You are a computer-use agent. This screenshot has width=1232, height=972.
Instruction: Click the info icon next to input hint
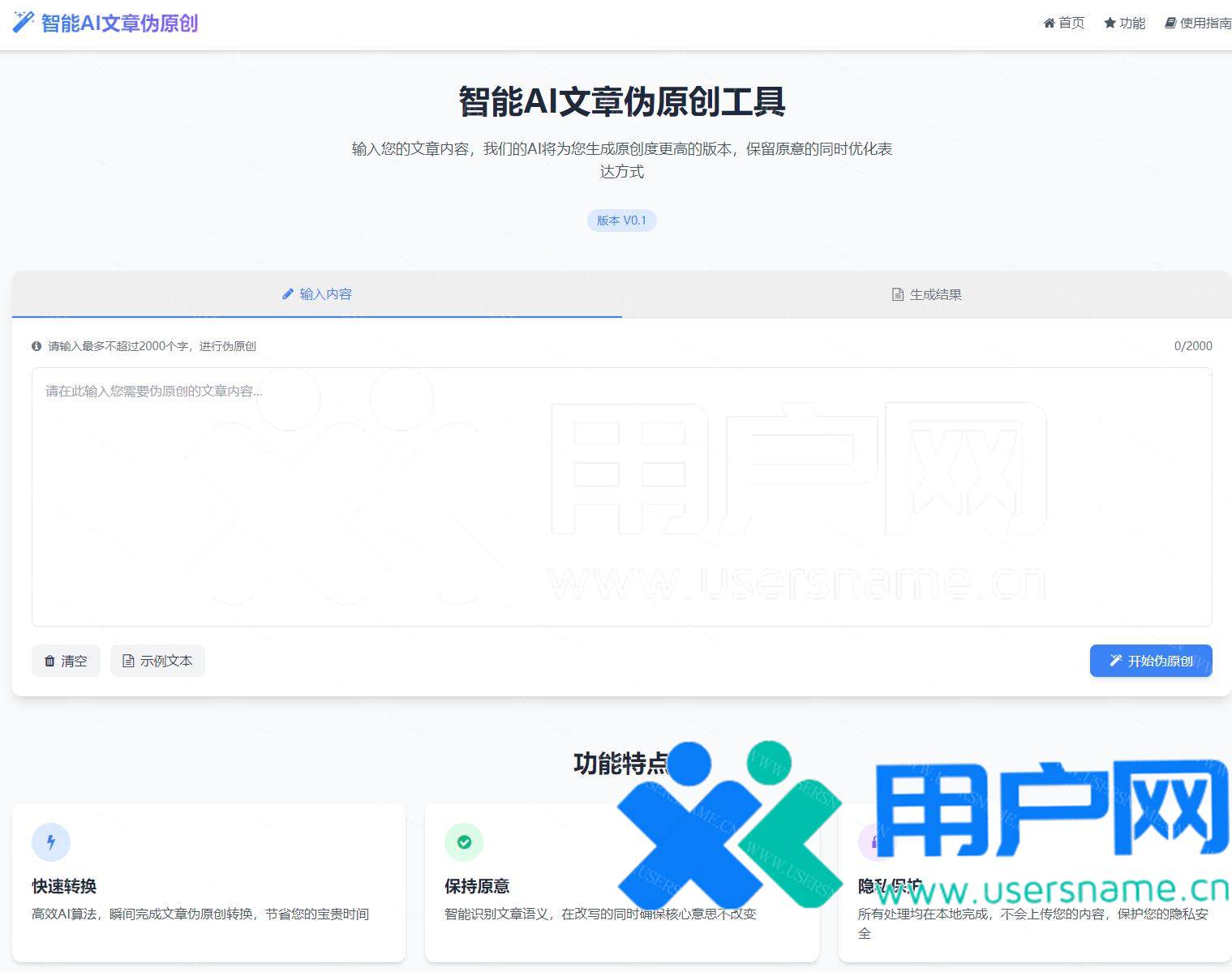point(36,346)
